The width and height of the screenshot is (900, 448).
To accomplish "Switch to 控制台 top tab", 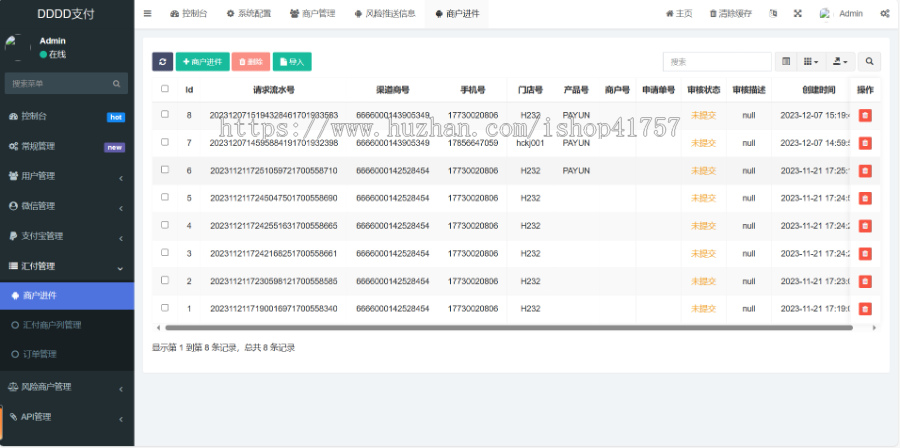I will tap(189, 14).
